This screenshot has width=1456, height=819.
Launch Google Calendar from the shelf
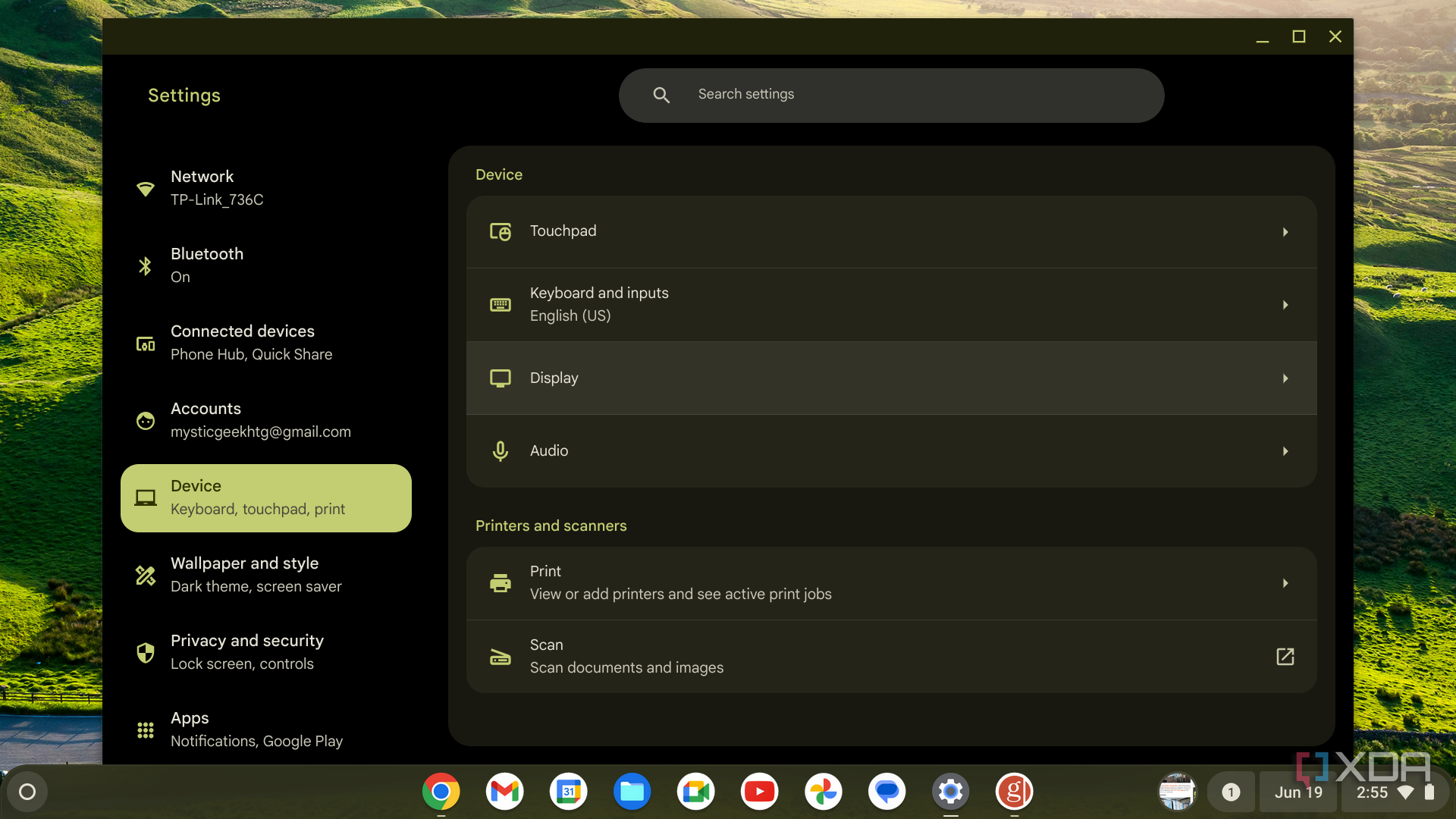(568, 792)
